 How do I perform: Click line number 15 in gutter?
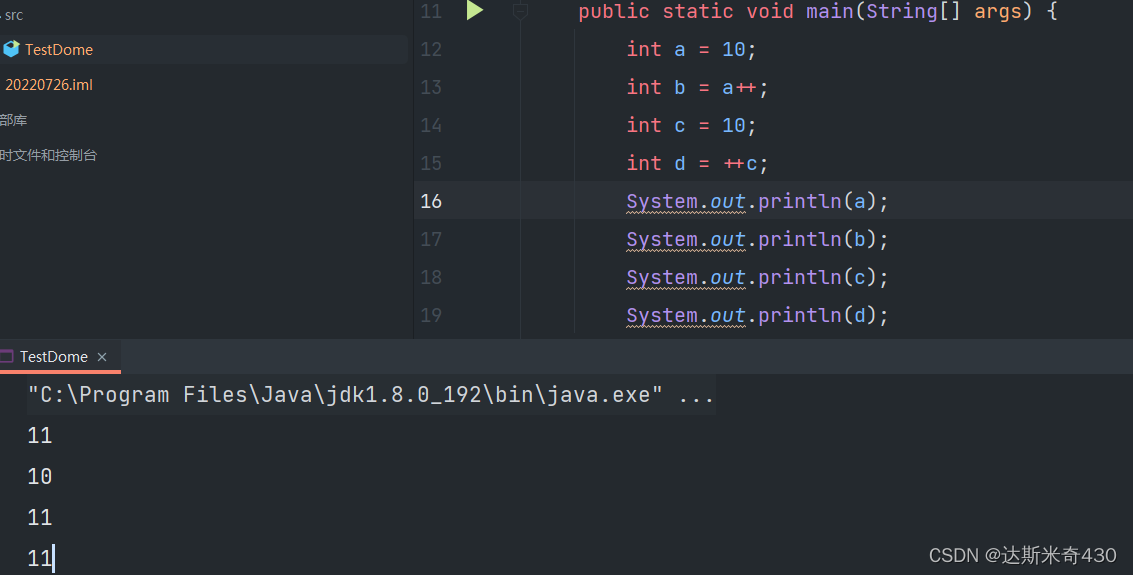[431, 163]
